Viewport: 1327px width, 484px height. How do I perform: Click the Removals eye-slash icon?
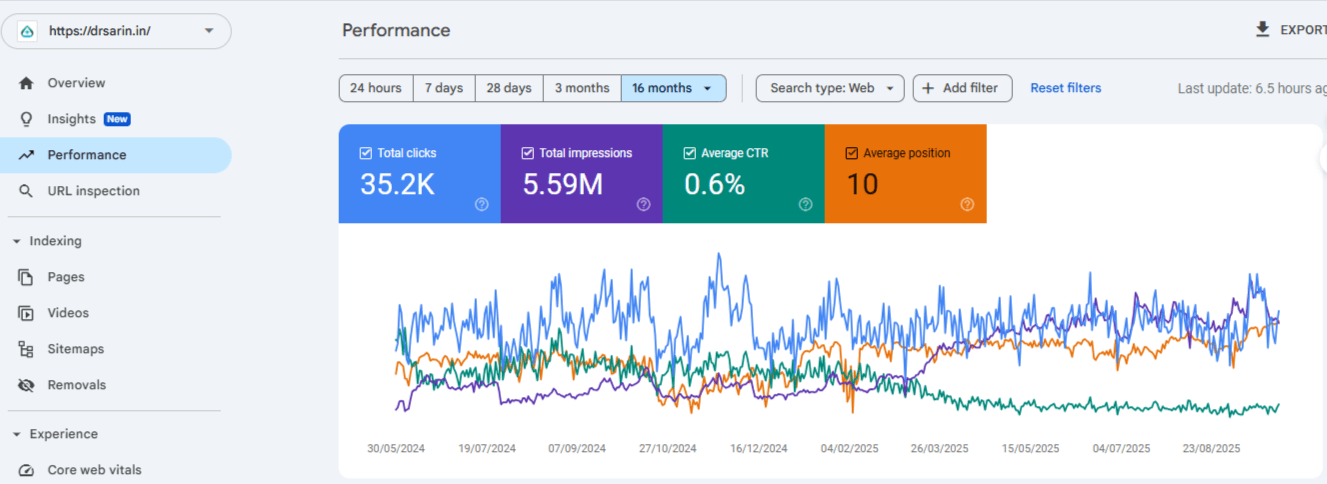click(26, 385)
